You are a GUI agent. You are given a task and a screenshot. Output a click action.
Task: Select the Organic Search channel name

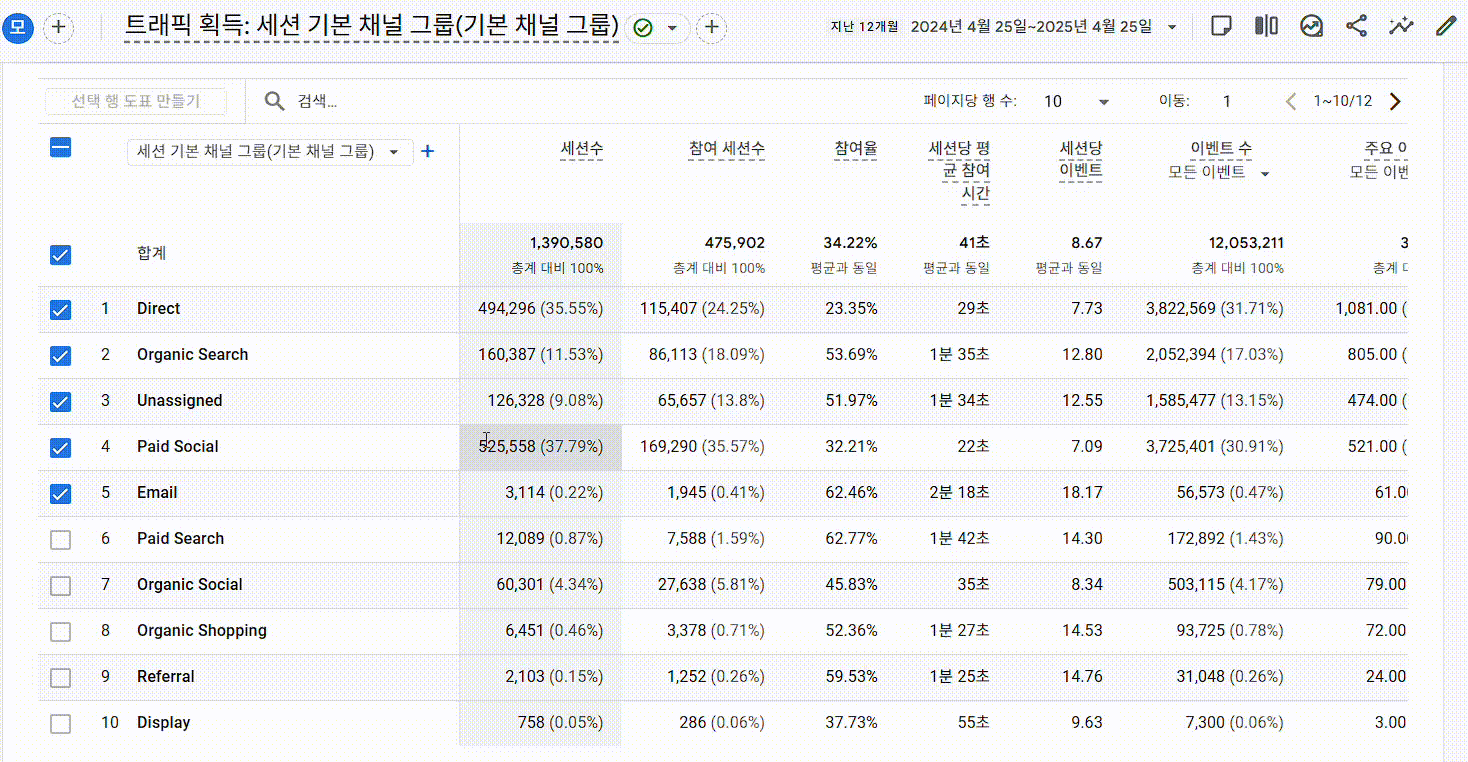[x=193, y=355]
